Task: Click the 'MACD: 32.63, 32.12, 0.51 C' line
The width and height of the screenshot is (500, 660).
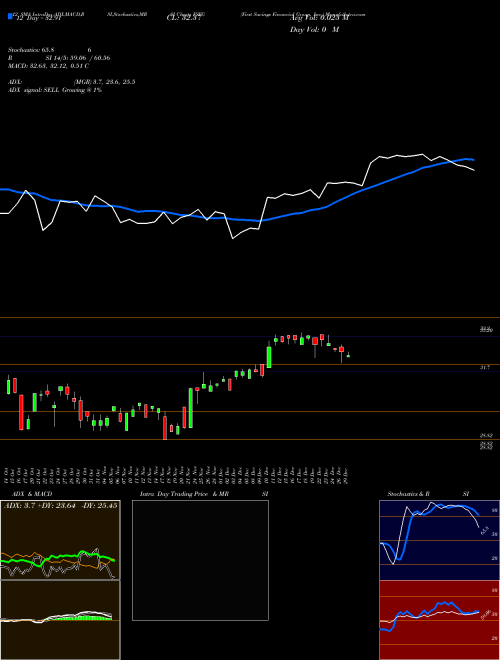Action: (x=48, y=65)
